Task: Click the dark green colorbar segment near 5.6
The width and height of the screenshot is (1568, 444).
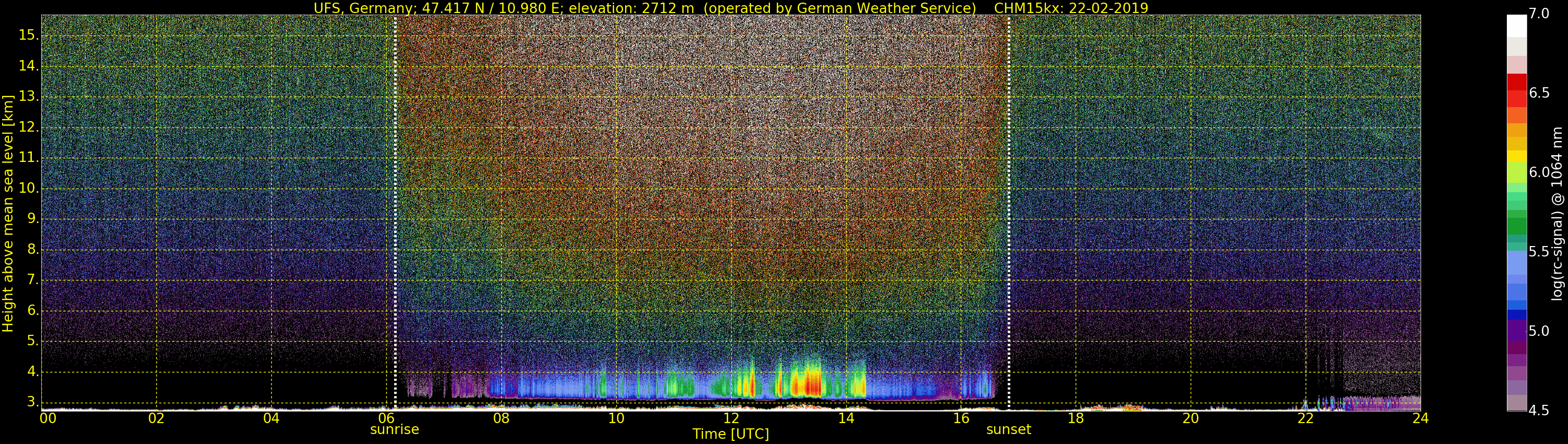Action: click(1517, 226)
